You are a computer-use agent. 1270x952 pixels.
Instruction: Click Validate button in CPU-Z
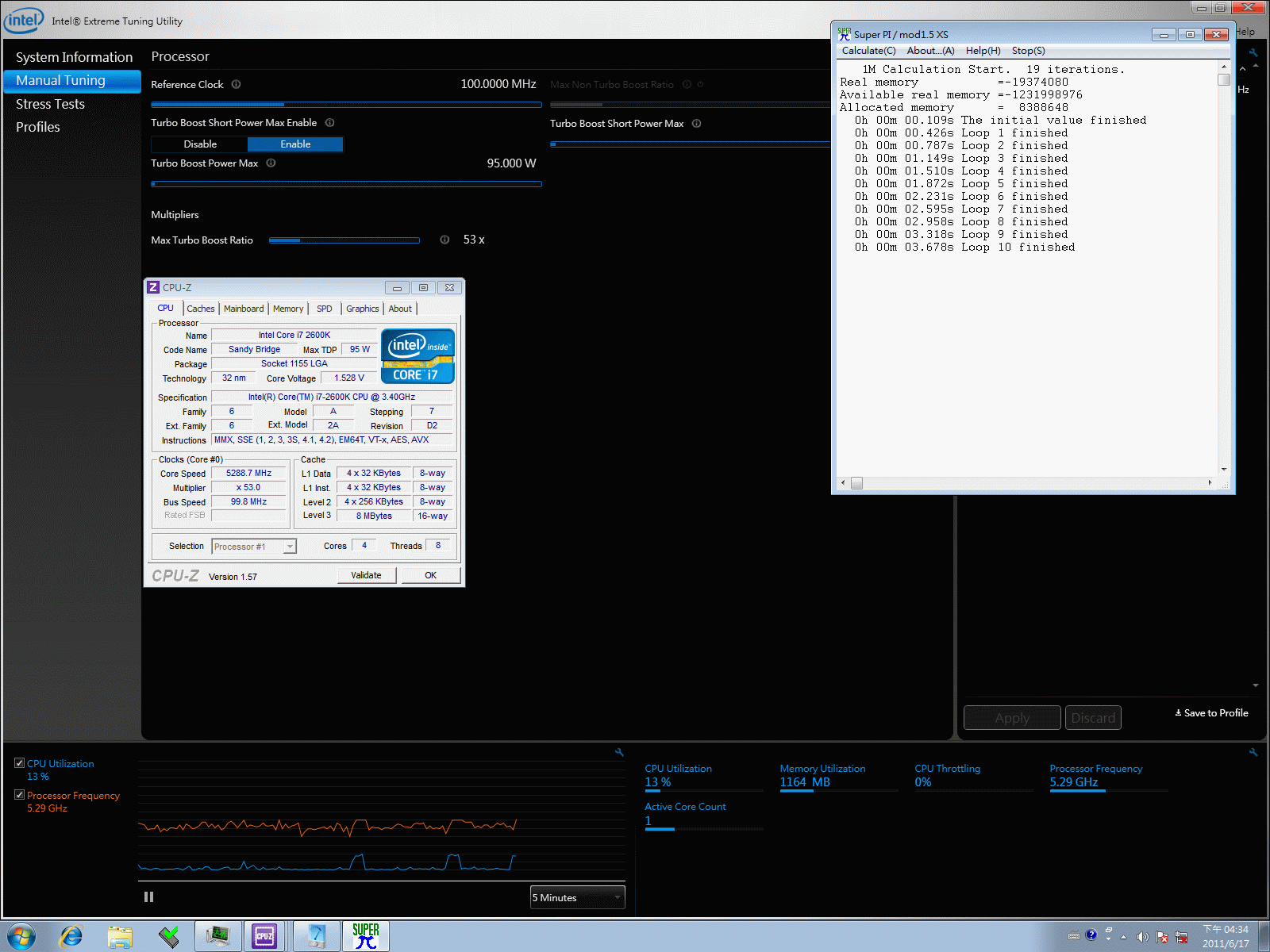pyautogui.click(x=366, y=575)
